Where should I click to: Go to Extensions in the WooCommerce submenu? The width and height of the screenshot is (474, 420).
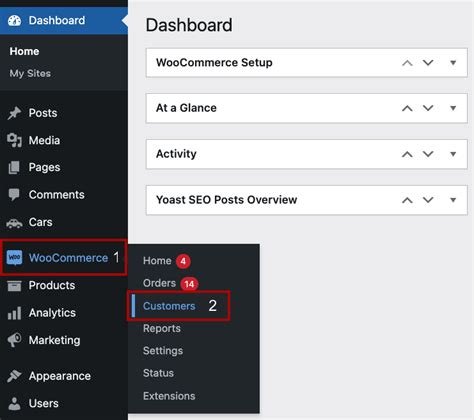pyautogui.click(x=169, y=396)
